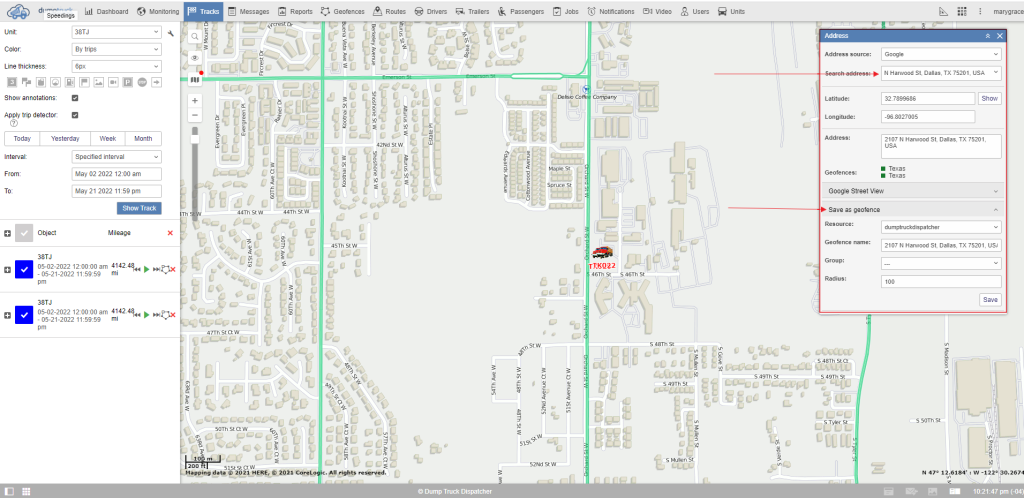Click Save button in geofence section
The image size is (1024, 498).
pos(989,299)
